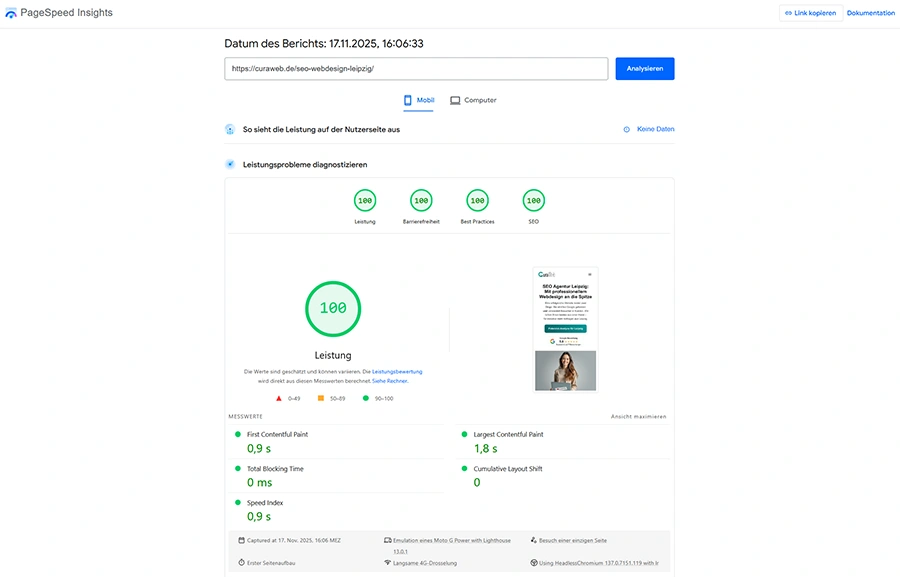Click the info icon beside Keine Daten
900x577 pixels.
(625, 128)
